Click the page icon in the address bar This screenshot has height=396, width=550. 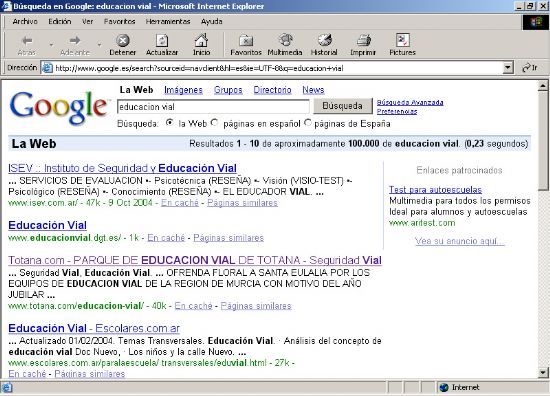click(47, 68)
